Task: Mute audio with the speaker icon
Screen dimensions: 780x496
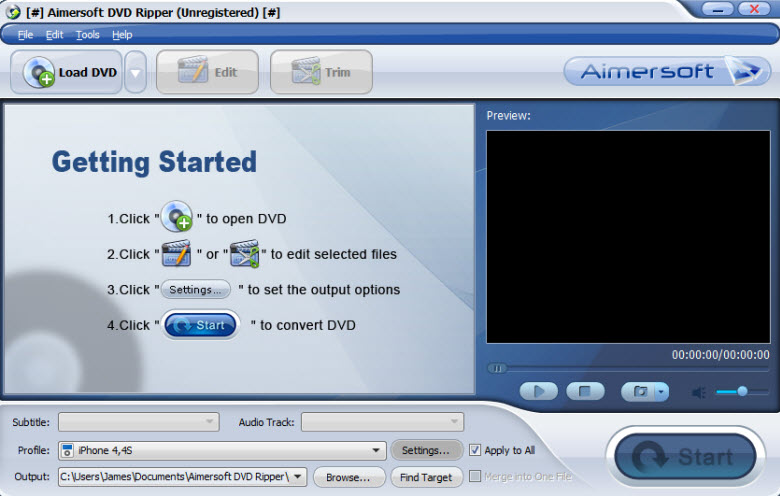Action: click(699, 393)
